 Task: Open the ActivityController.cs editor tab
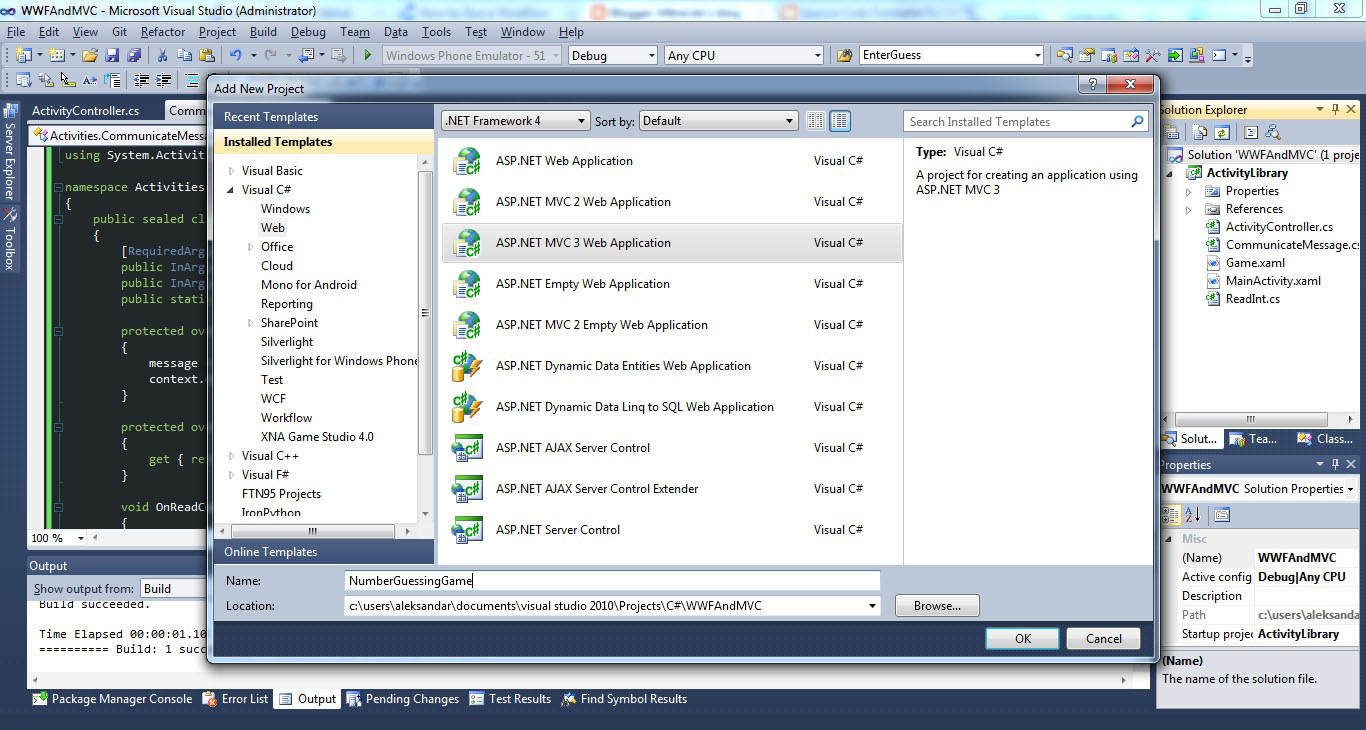tap(85, 111)
